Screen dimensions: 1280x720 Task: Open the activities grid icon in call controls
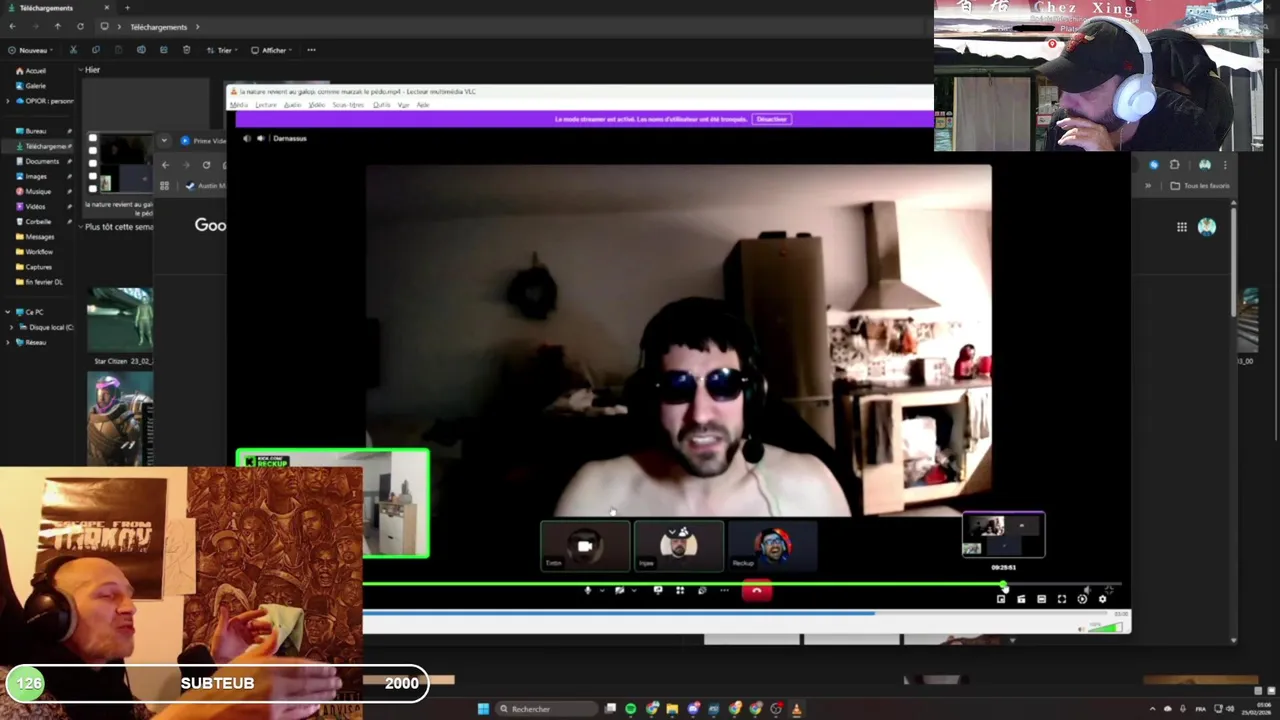coord(680,591)
